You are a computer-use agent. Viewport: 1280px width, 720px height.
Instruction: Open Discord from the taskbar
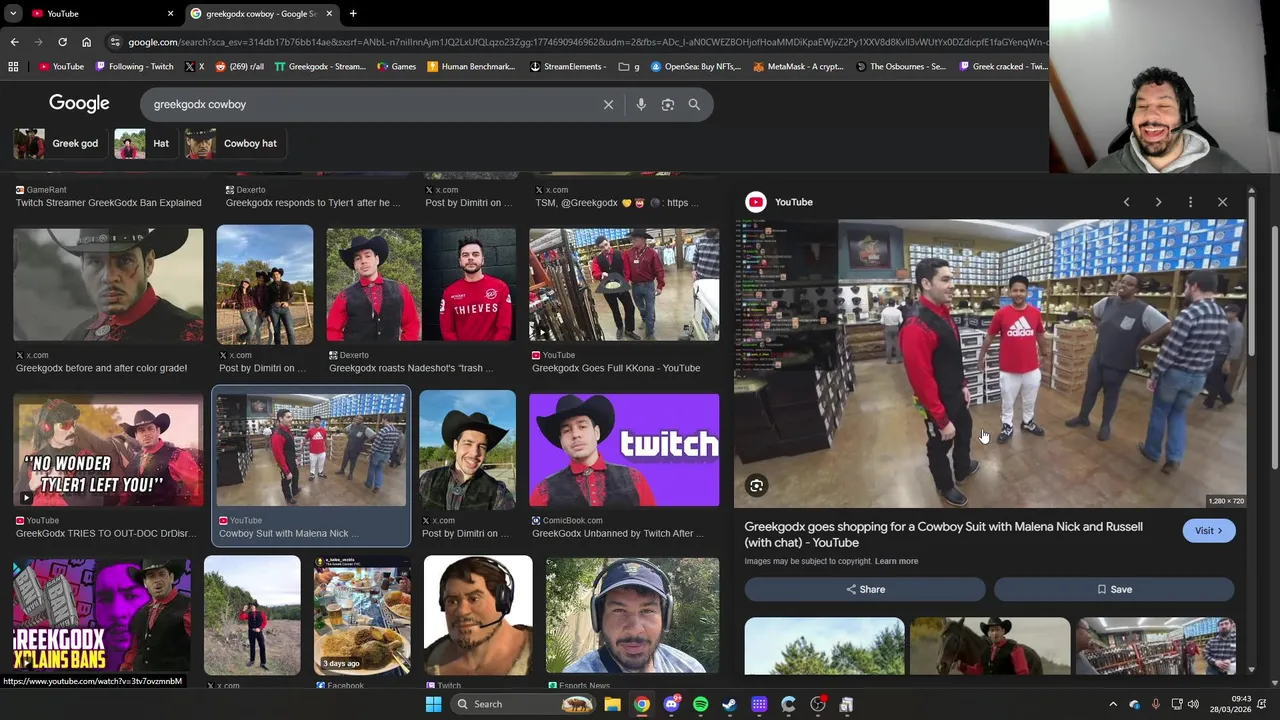pos(671,704)
